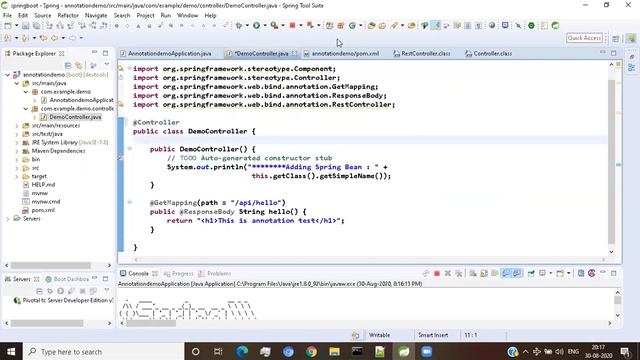The height and width of the screenshot is (360, 640).
Task: Expand Maven Dependencies node
Action: pyautogui.click(x=17, y=151)
